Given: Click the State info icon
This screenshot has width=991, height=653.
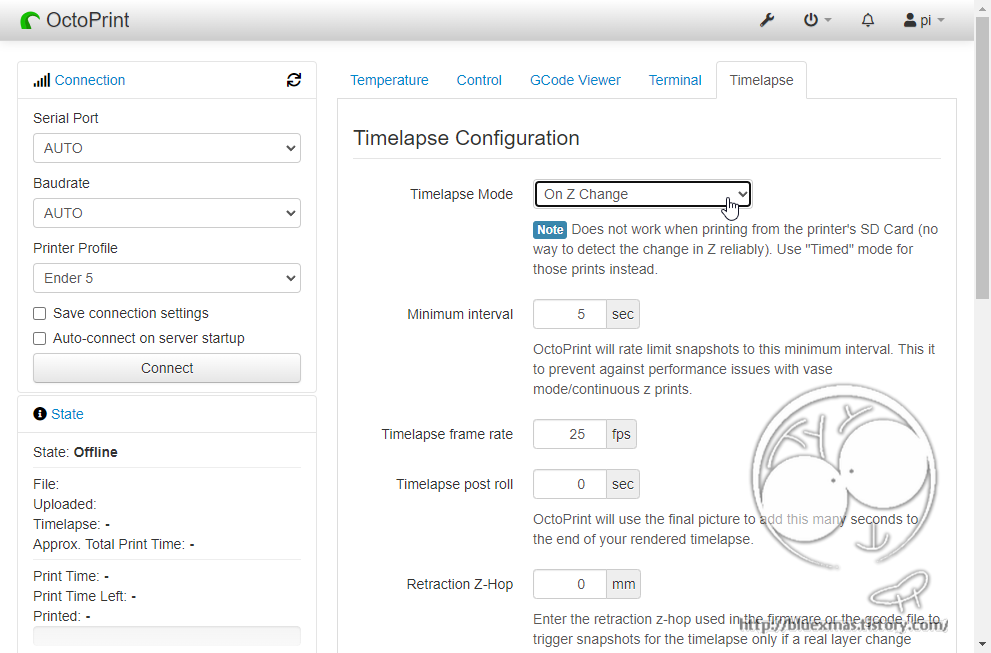Looking at the screenshot, I should pyautogui.click(x=40, y=413).
